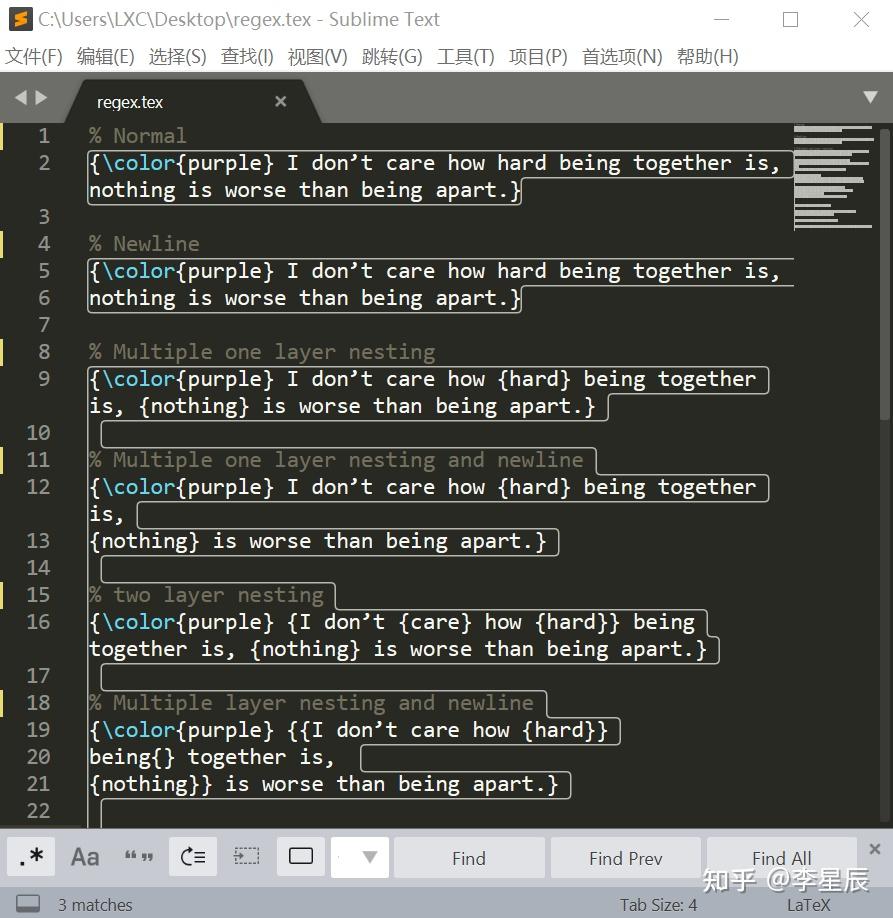The width and height of the screenshot is (893, 918).
Task: Toggle whole word matching option
Action: (139, 857)
